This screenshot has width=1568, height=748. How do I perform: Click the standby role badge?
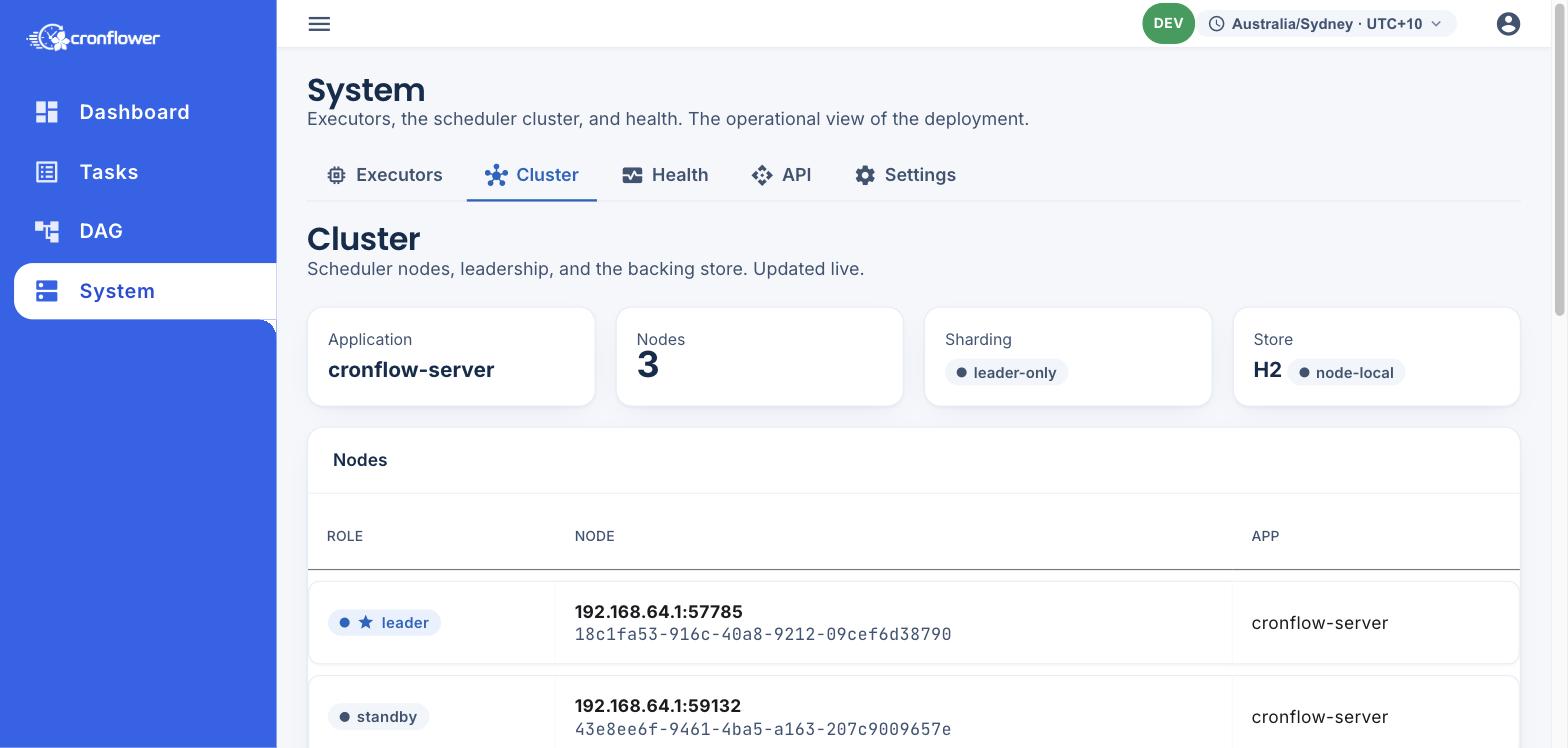point(378,717)
